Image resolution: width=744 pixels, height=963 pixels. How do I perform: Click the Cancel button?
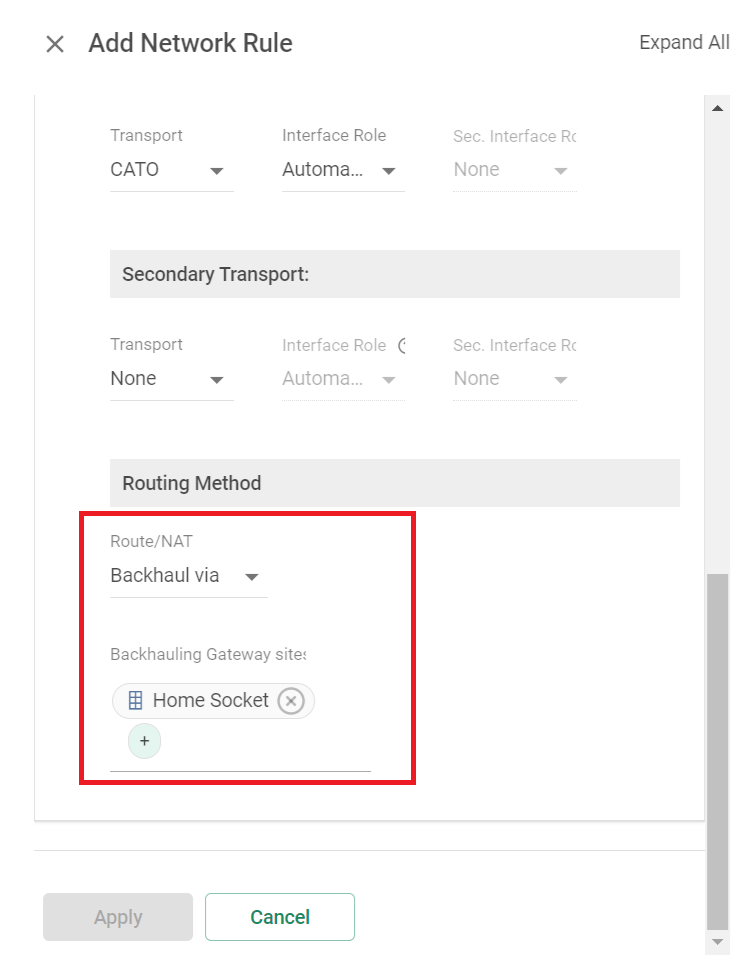pyautogui.click(x=280, y=917)
